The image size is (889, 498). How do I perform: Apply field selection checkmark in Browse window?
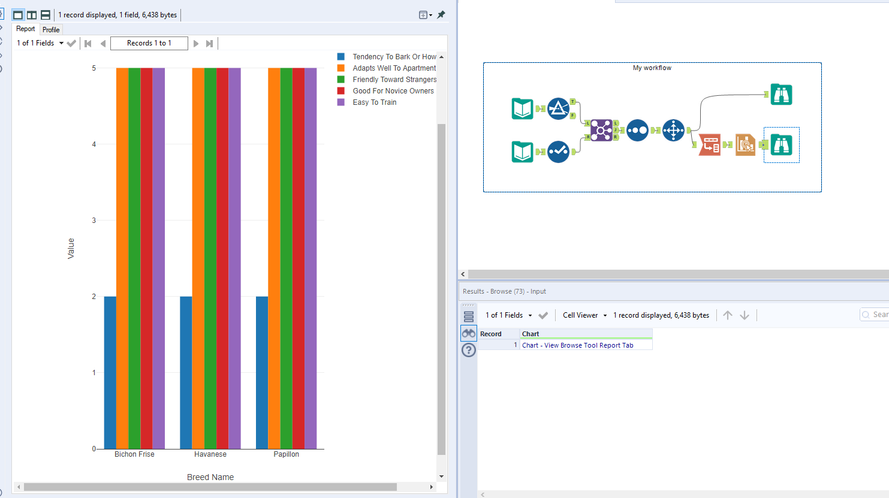(71, 43)
